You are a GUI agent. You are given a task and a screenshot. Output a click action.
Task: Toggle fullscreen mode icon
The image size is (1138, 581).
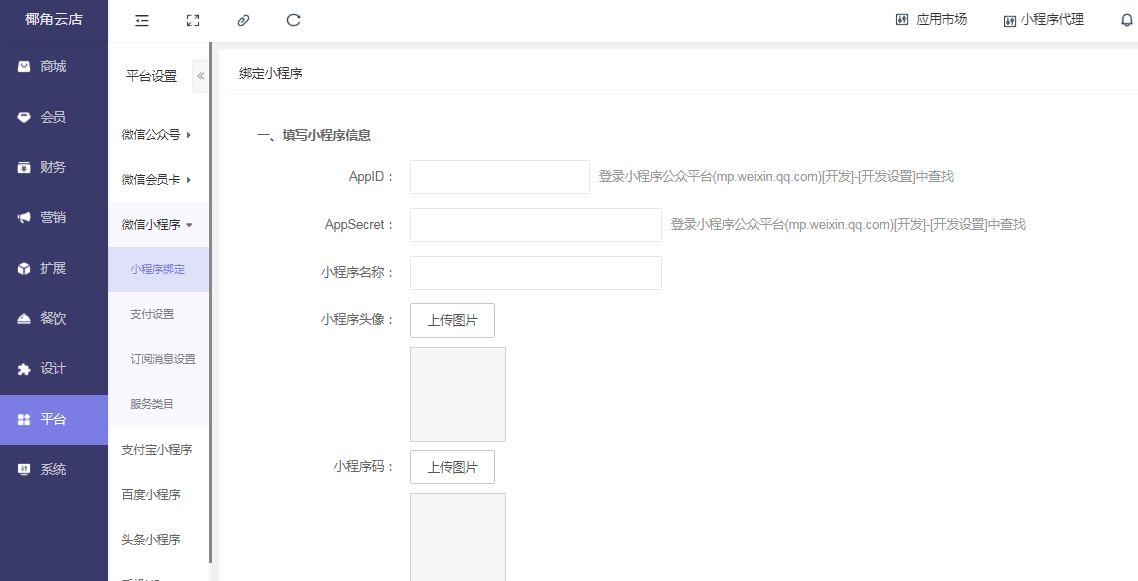click(193, 20)
